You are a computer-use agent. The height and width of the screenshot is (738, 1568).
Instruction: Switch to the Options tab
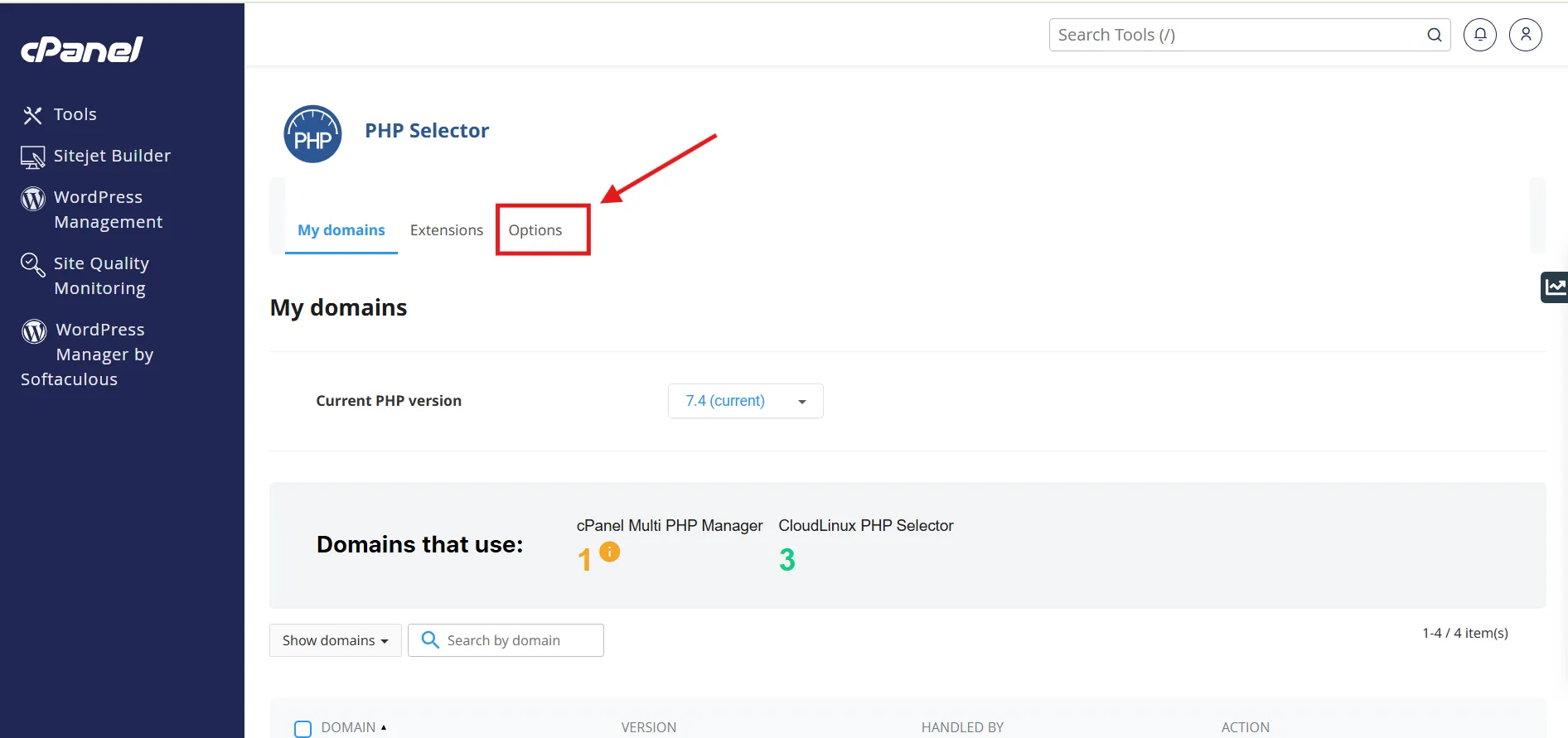(535, 230)
